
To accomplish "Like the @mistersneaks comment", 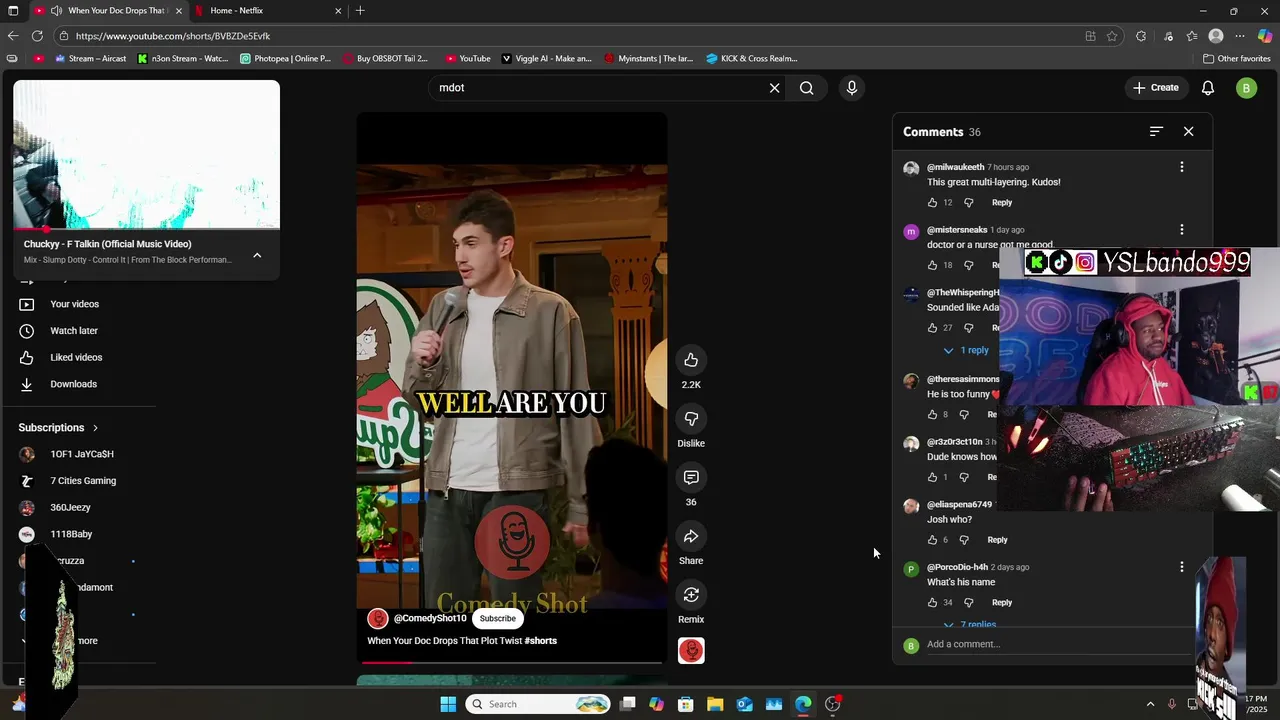I will [x=932, y=265].
